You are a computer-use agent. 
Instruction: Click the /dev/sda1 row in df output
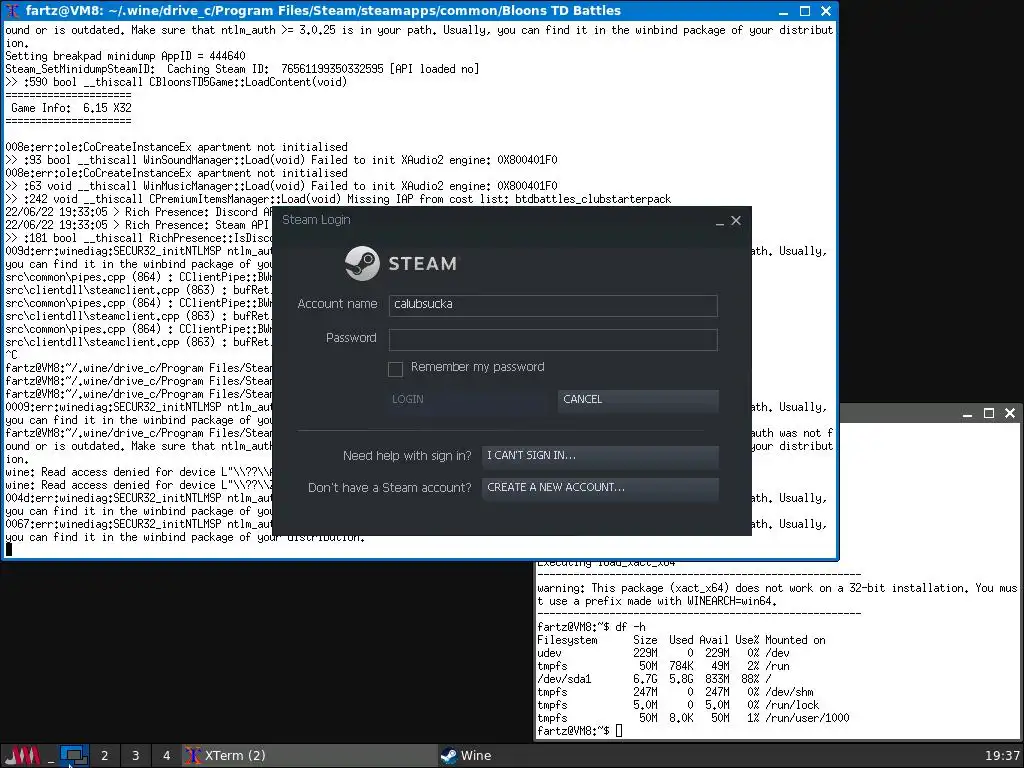(x=654, y=679)
